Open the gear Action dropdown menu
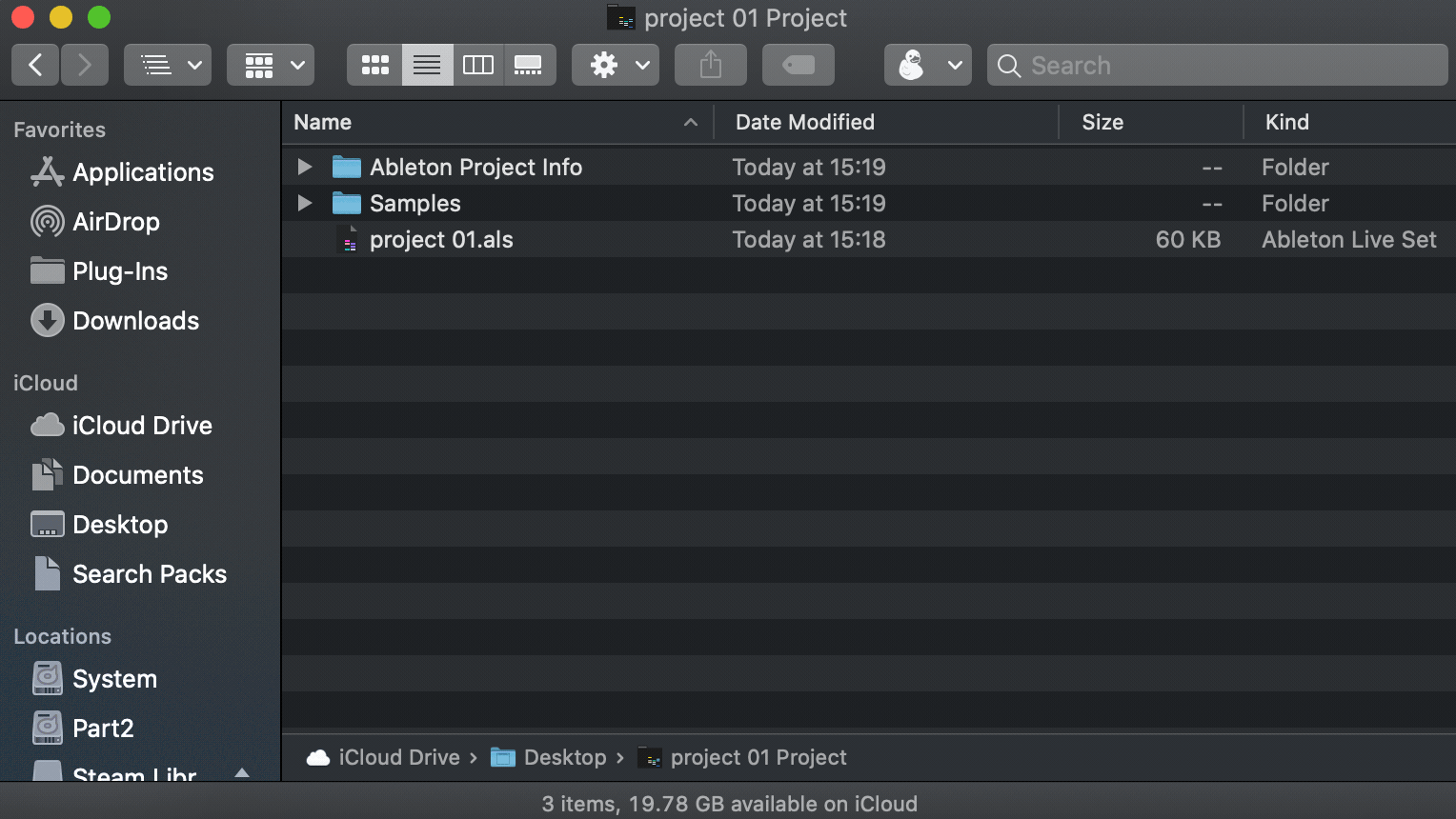This screenshot has width=1456, height=819. (616, 65)
